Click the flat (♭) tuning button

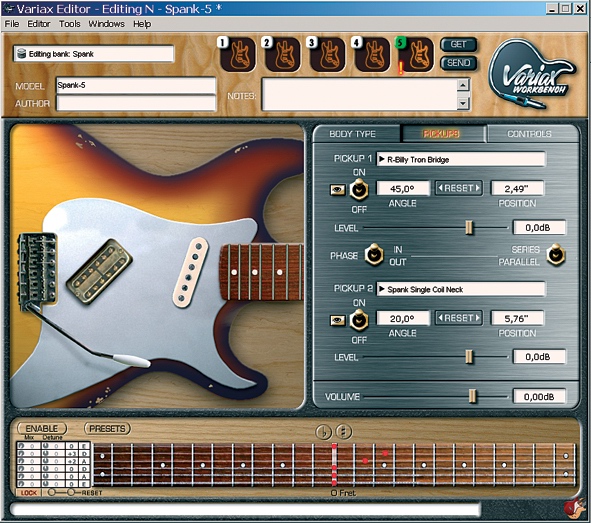point(323,432)
